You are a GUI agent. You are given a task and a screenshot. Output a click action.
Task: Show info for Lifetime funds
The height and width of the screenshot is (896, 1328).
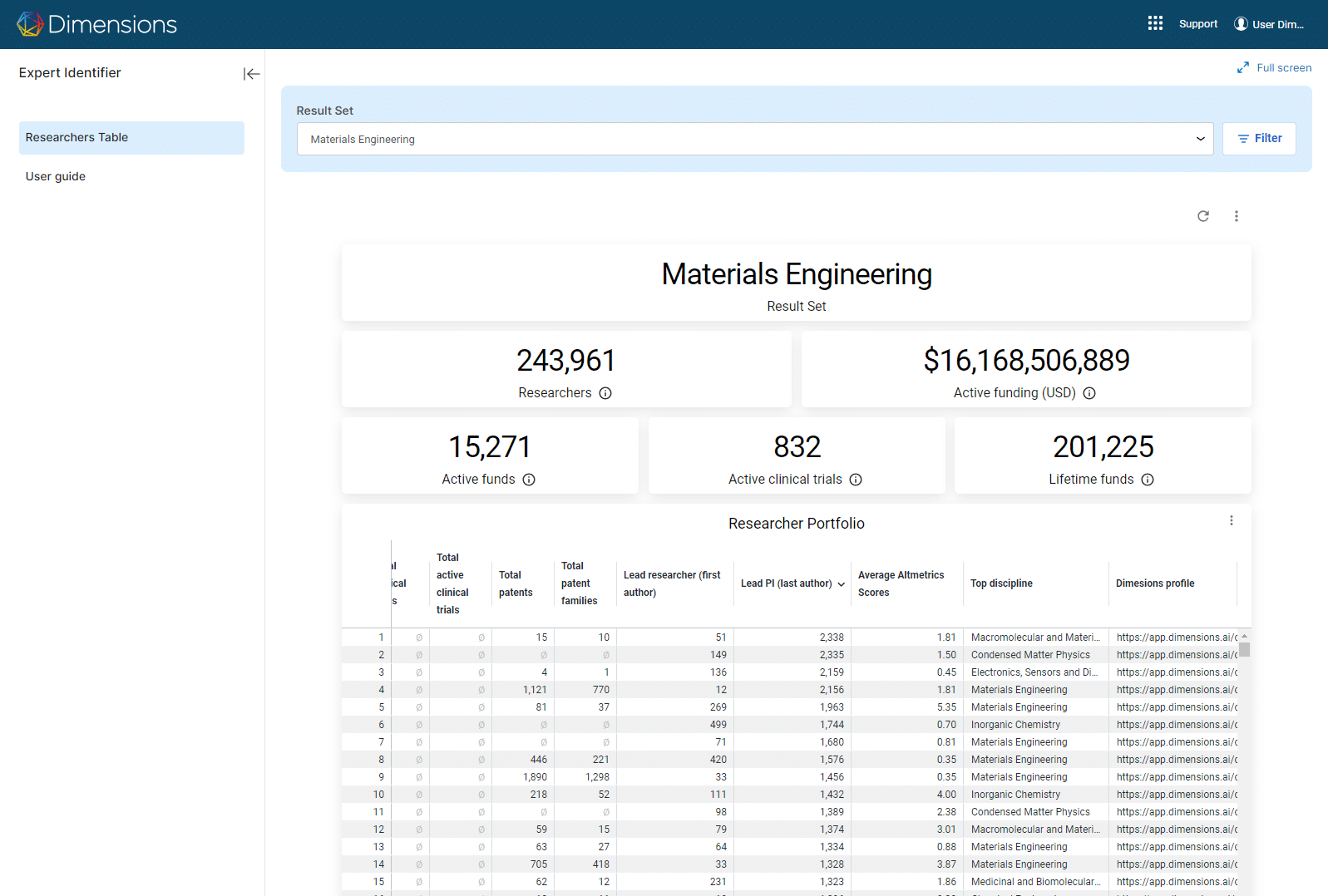[x=1148, y=480]
